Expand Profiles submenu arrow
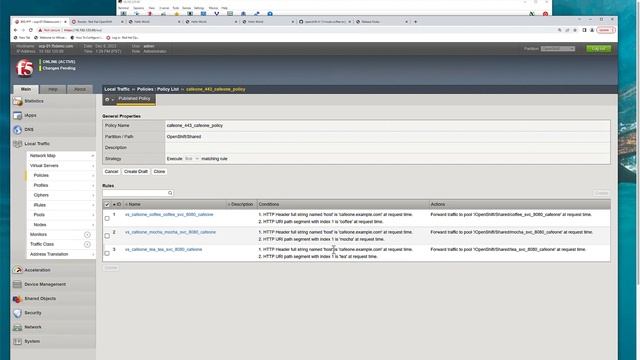Viewport: 640px width, 360px height. pos(93,186)
